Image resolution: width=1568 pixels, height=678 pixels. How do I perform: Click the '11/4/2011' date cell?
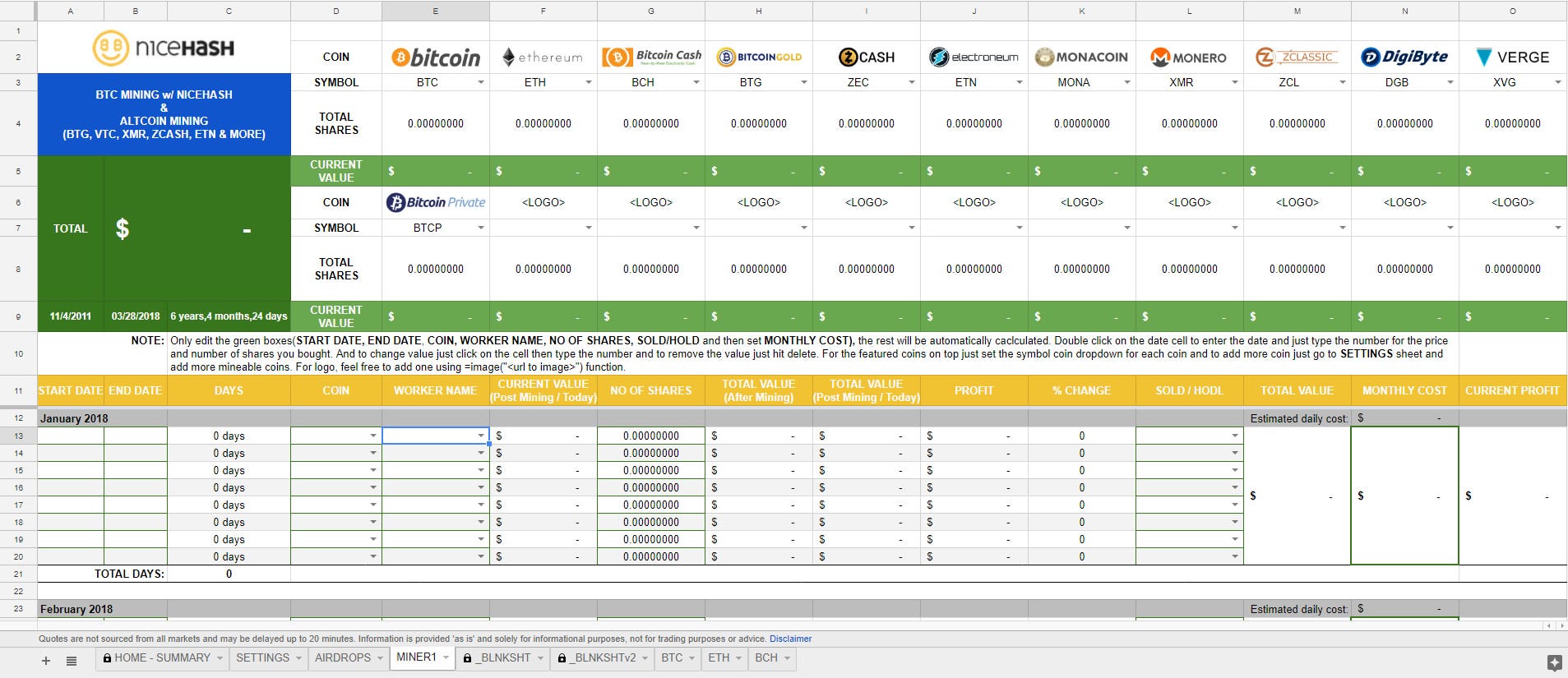click(x=71, y=316)
